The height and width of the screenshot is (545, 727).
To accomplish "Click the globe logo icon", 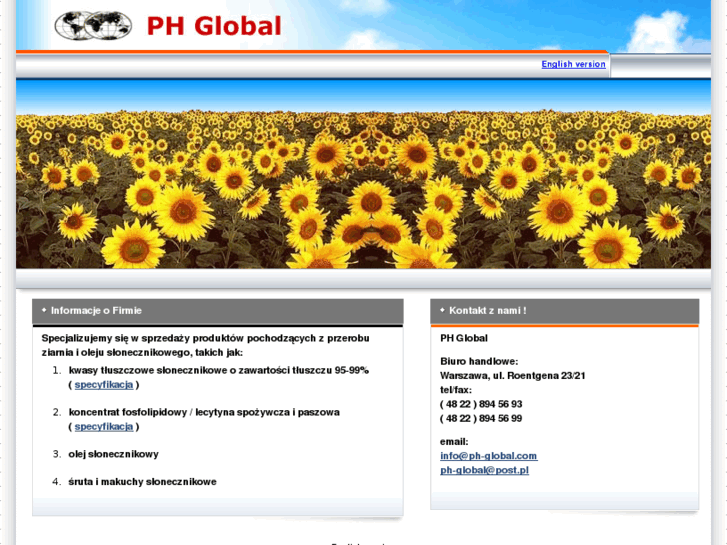I will point(93,26).
